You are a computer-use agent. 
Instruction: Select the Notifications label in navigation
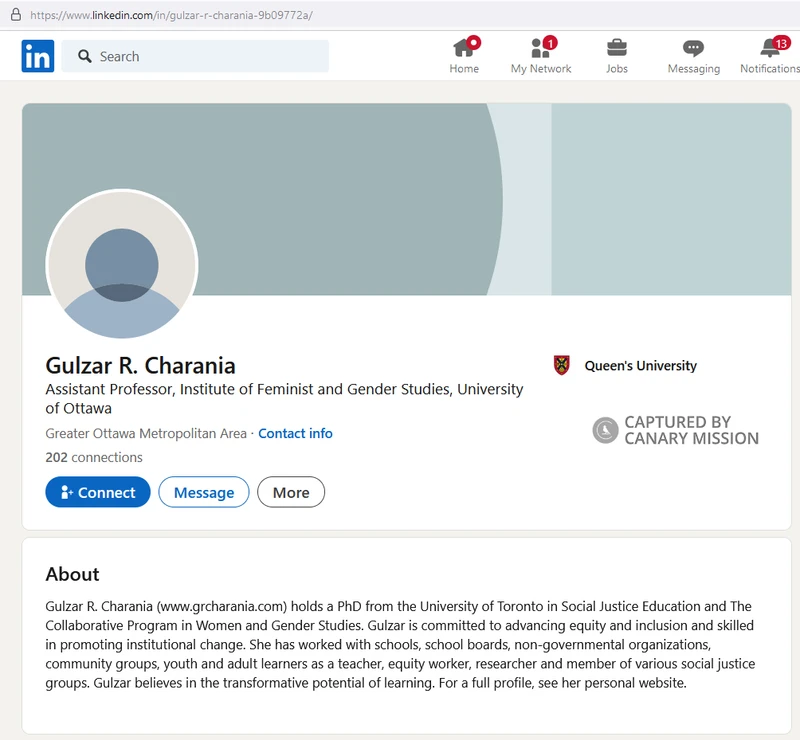770,68
